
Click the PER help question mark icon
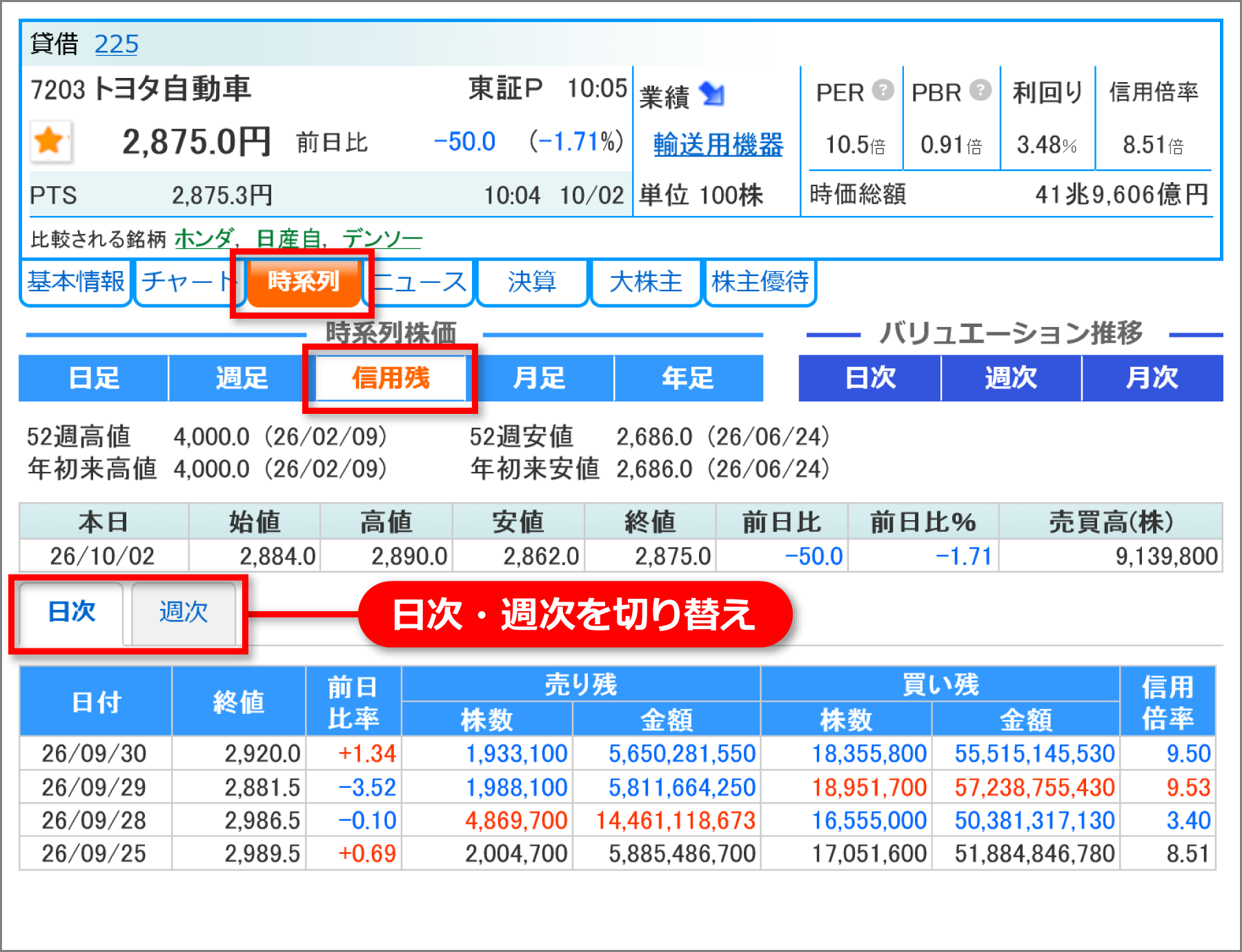[883, 90]
